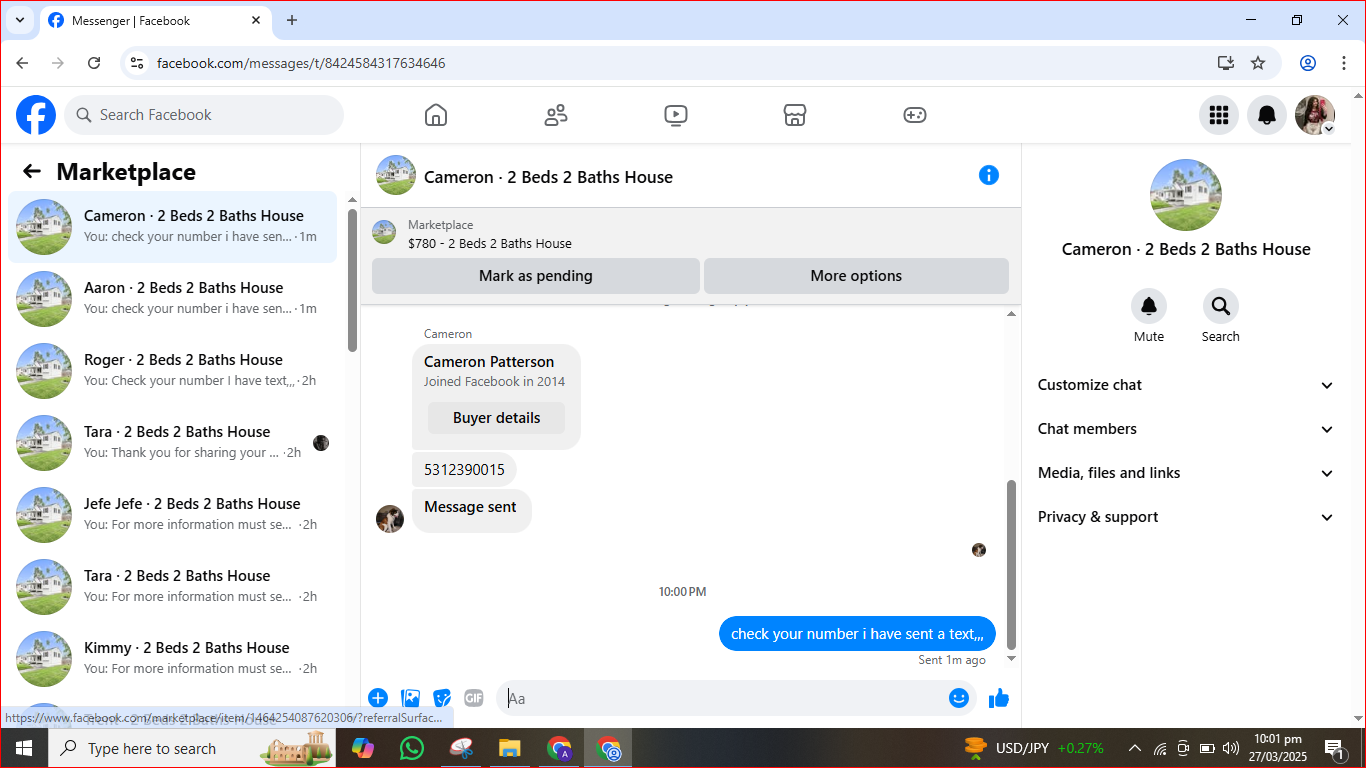Search in conversation with magnifier icon
The image size is (1366, 768).
click(1221, 306)
